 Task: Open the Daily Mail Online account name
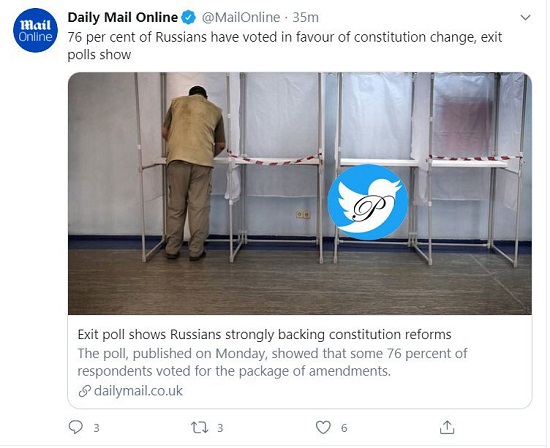point(123,17)
